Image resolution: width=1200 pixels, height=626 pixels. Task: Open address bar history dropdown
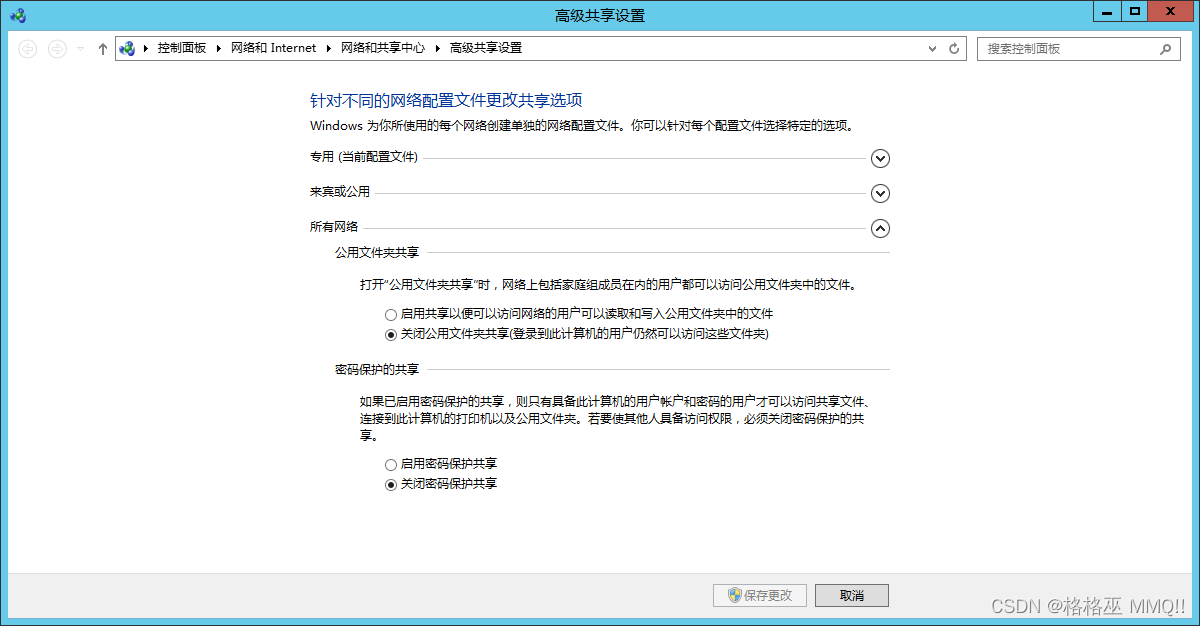[932, 48]
